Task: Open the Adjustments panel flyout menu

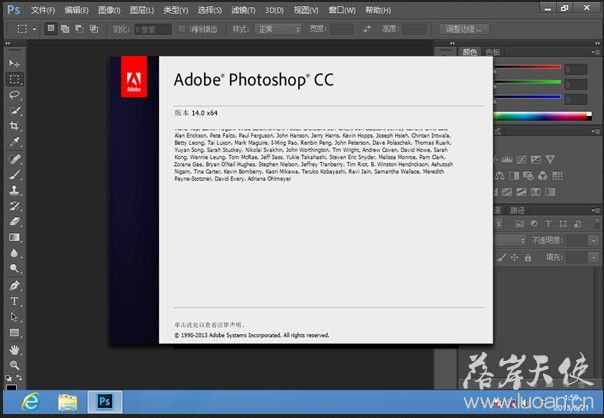Action: (x=596, y=131)
